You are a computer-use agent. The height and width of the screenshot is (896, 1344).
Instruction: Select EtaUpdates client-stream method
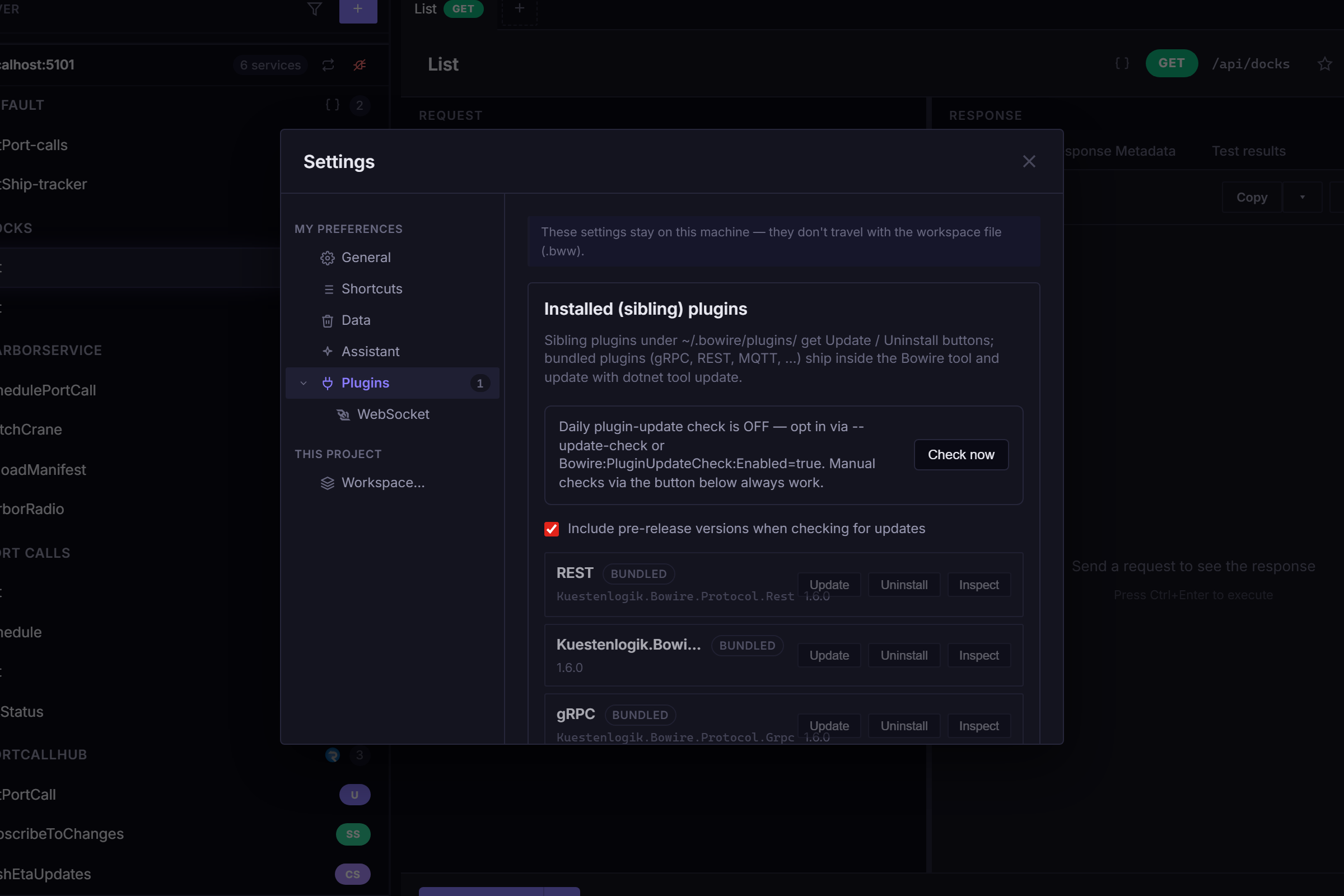pyautogui.click(x=194, y=874)
